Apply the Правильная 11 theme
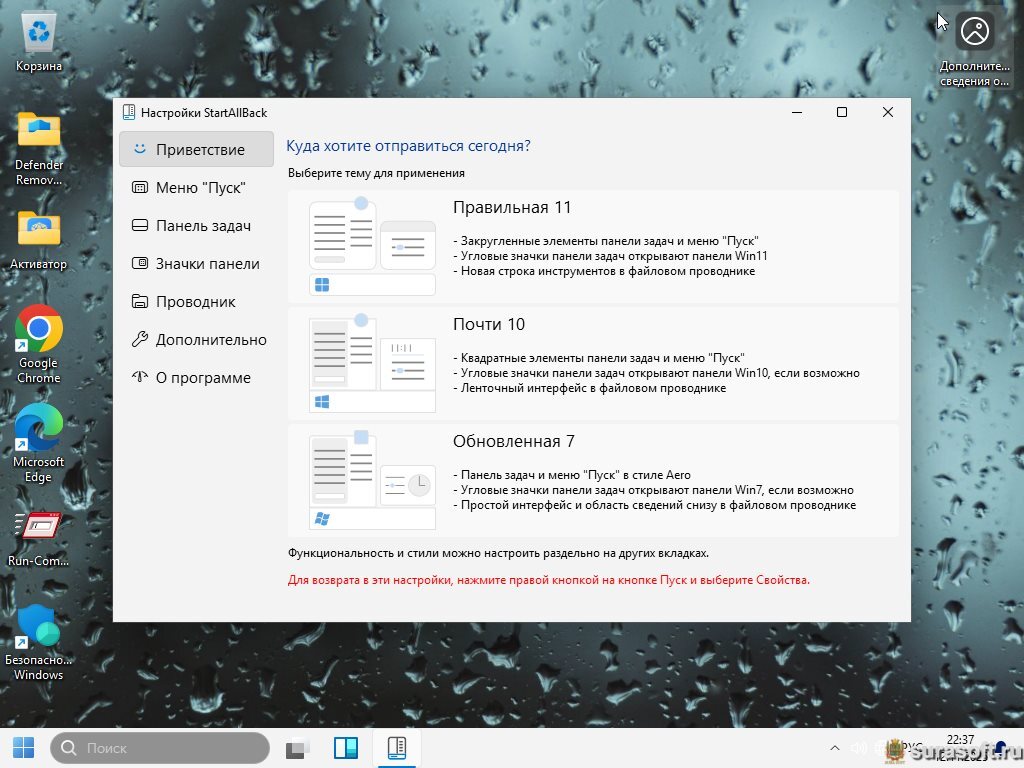This screenshot has width=1024, height=768. click(x=593, y=246)
